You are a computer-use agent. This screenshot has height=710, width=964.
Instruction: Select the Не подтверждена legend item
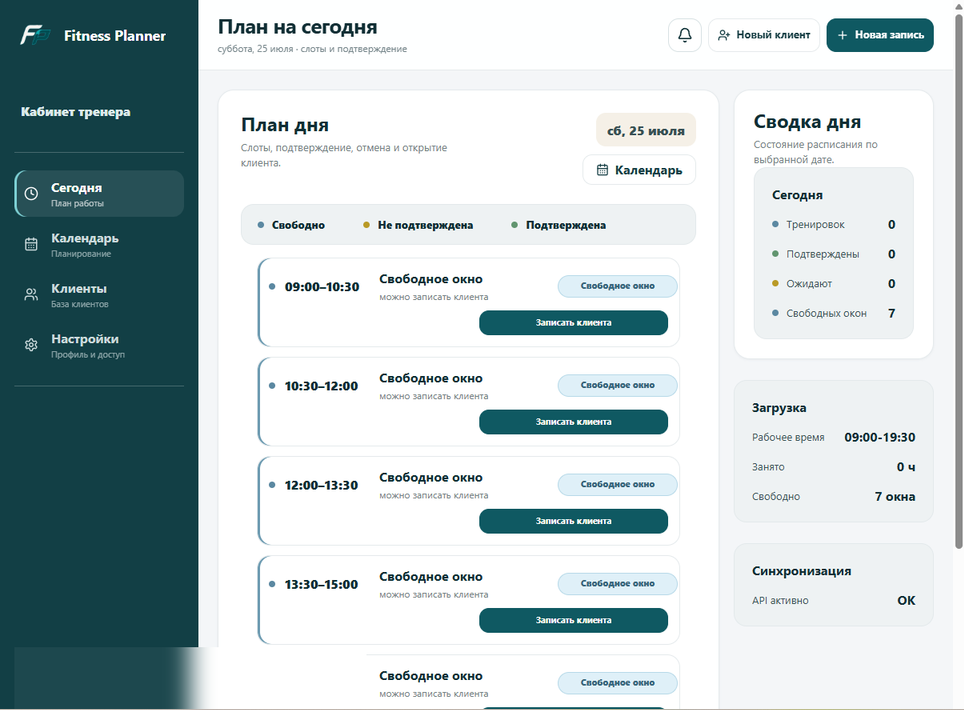pos(418,225)
